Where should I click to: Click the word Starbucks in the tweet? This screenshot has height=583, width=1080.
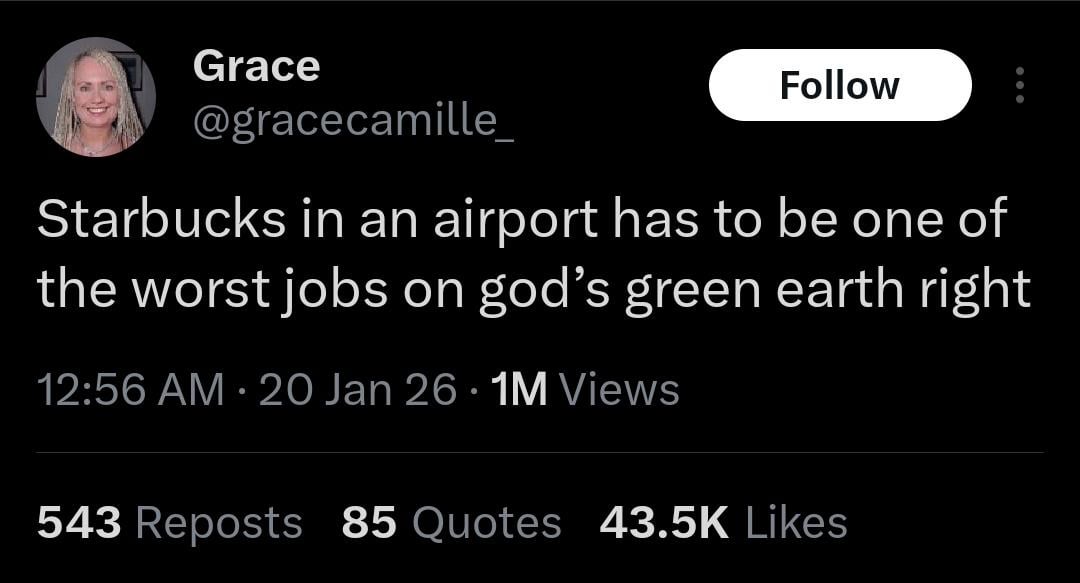tap(160, 220)
